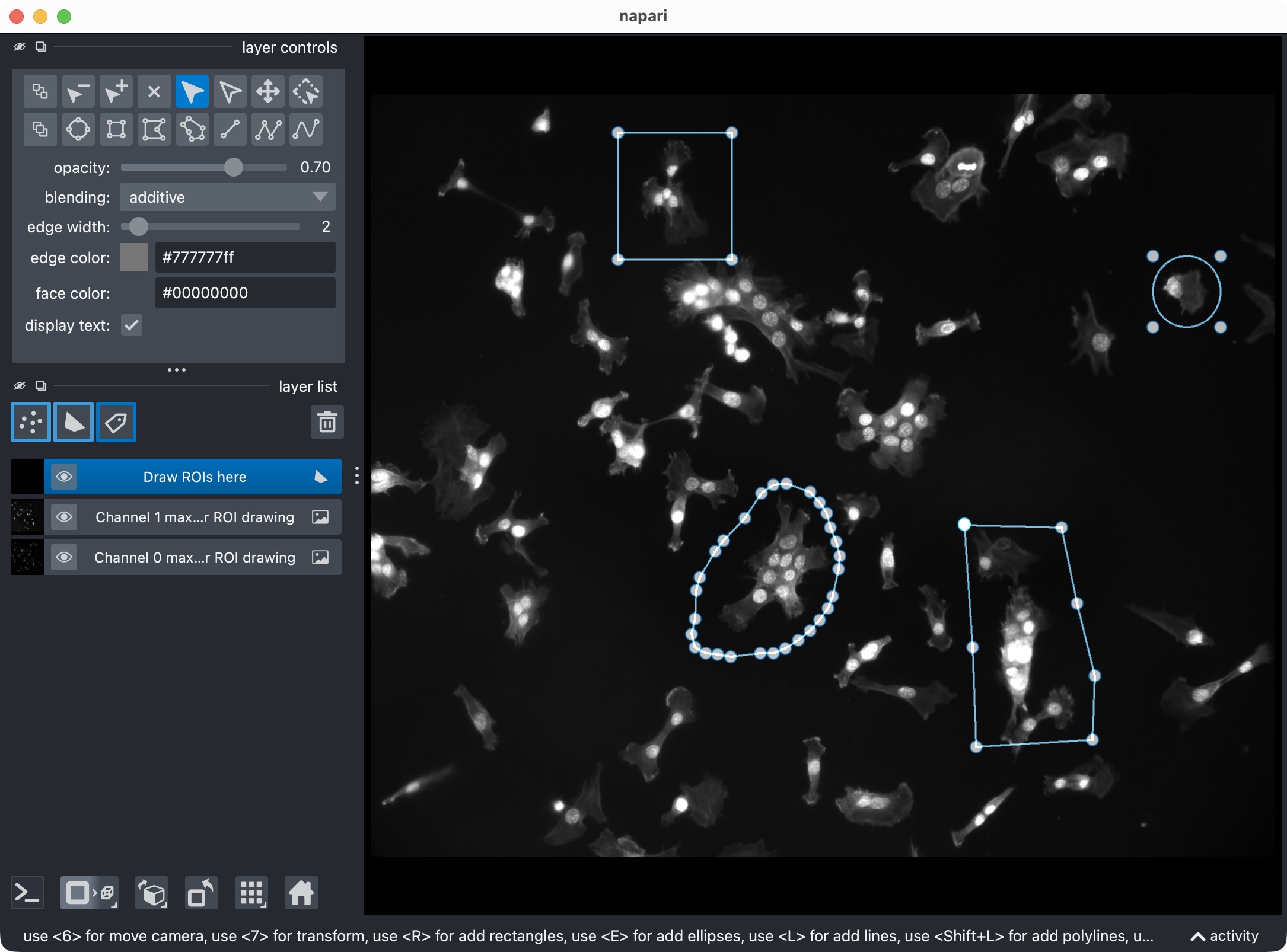Image resolution: width=1287 pixels, height=952 pixels.
Task: Roll displayed dimensions with cube icon
Action: (x=152, y=893)
